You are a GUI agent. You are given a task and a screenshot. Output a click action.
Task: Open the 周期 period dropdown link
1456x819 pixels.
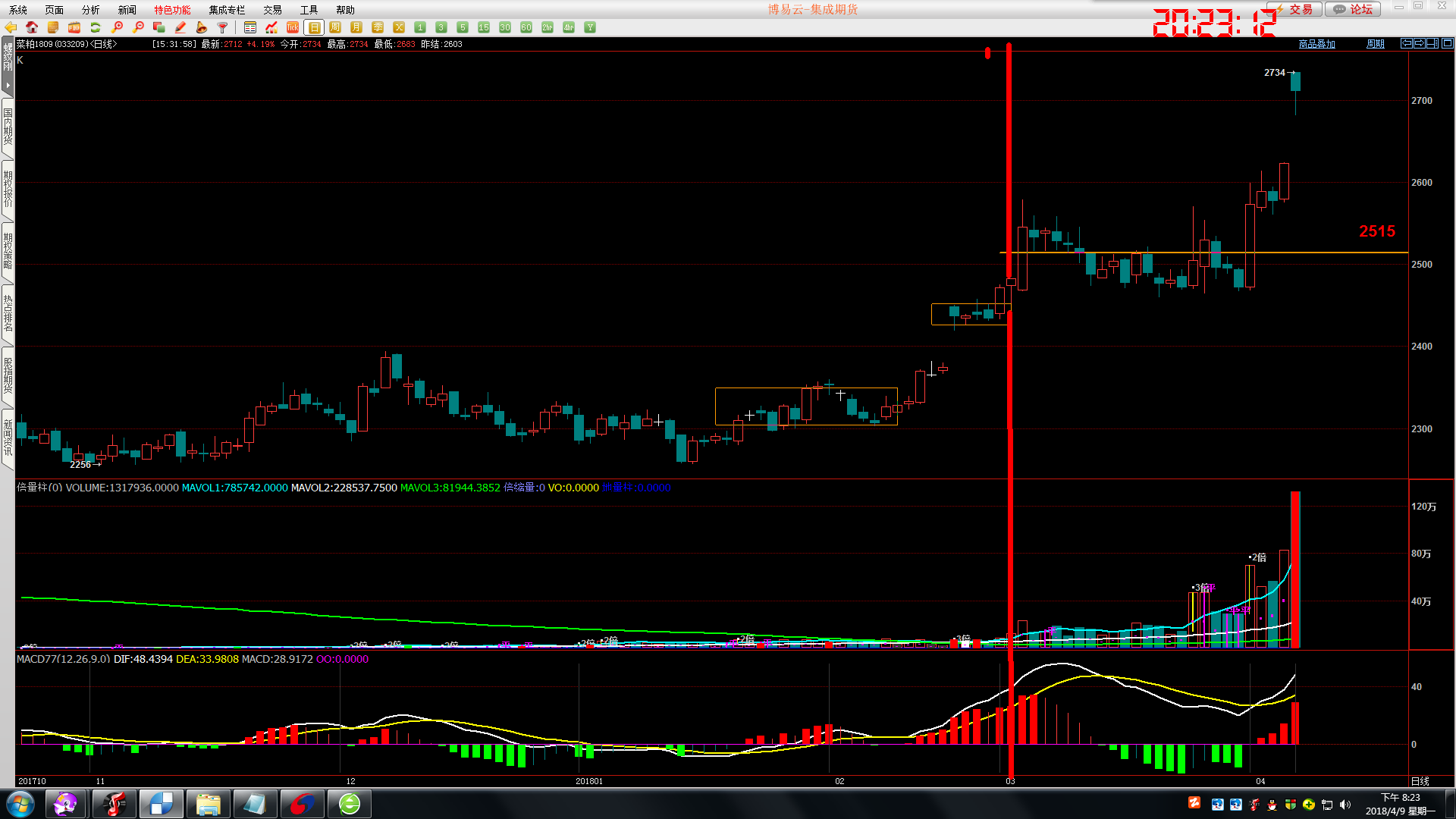click(x=1375, y=44)
